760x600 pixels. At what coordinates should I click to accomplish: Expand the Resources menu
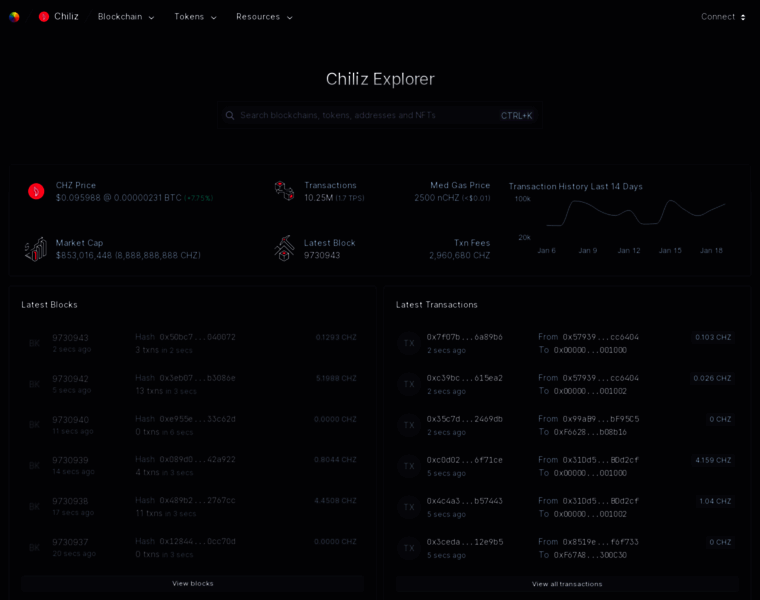pyautogui.click(x=264, y=17)
